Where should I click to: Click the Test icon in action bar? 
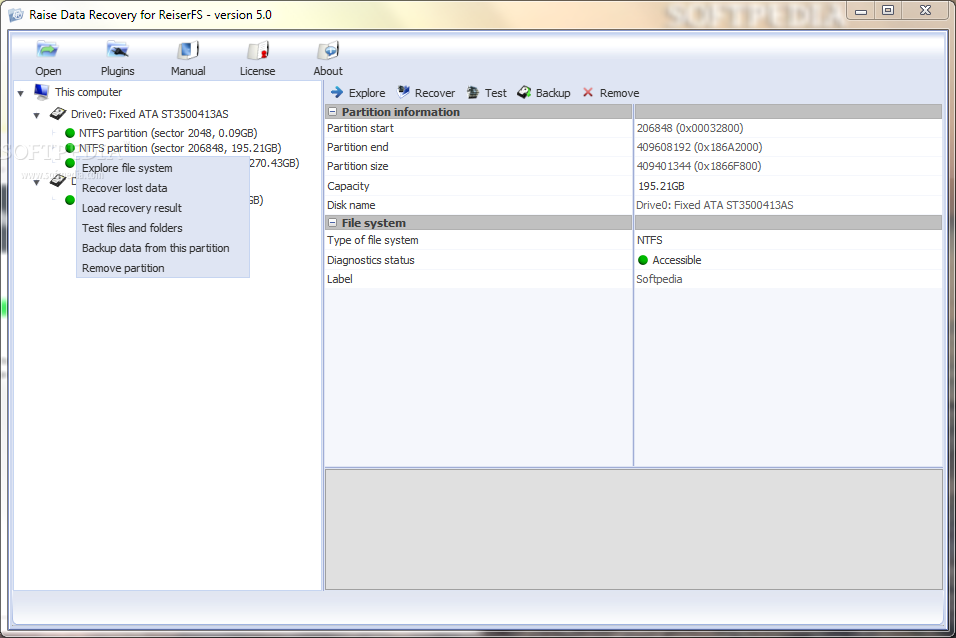coord(473,93)
